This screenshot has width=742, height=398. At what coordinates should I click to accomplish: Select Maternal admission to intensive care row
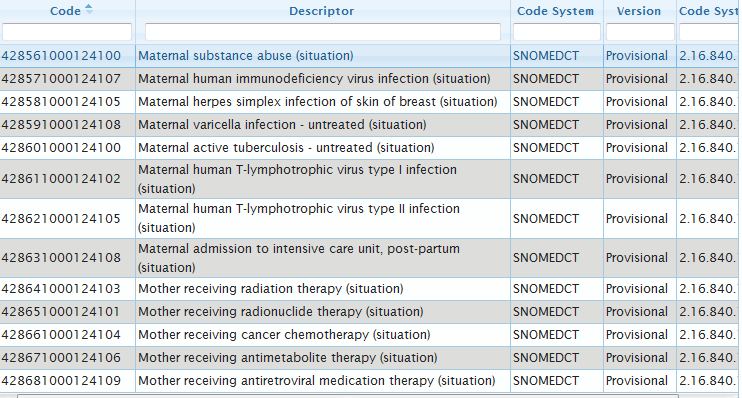pyautogui.click(x=369, y=258)
